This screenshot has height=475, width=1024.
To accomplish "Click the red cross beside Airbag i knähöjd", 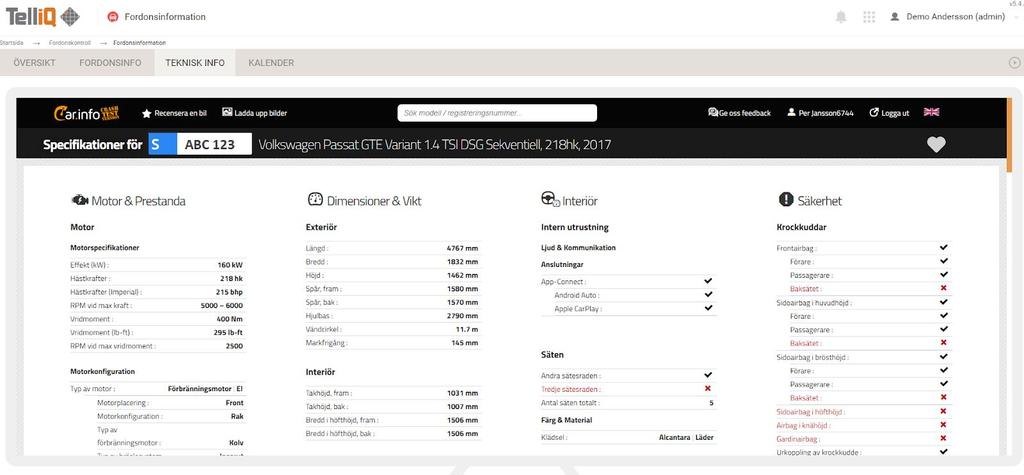I will coord(942,425).
